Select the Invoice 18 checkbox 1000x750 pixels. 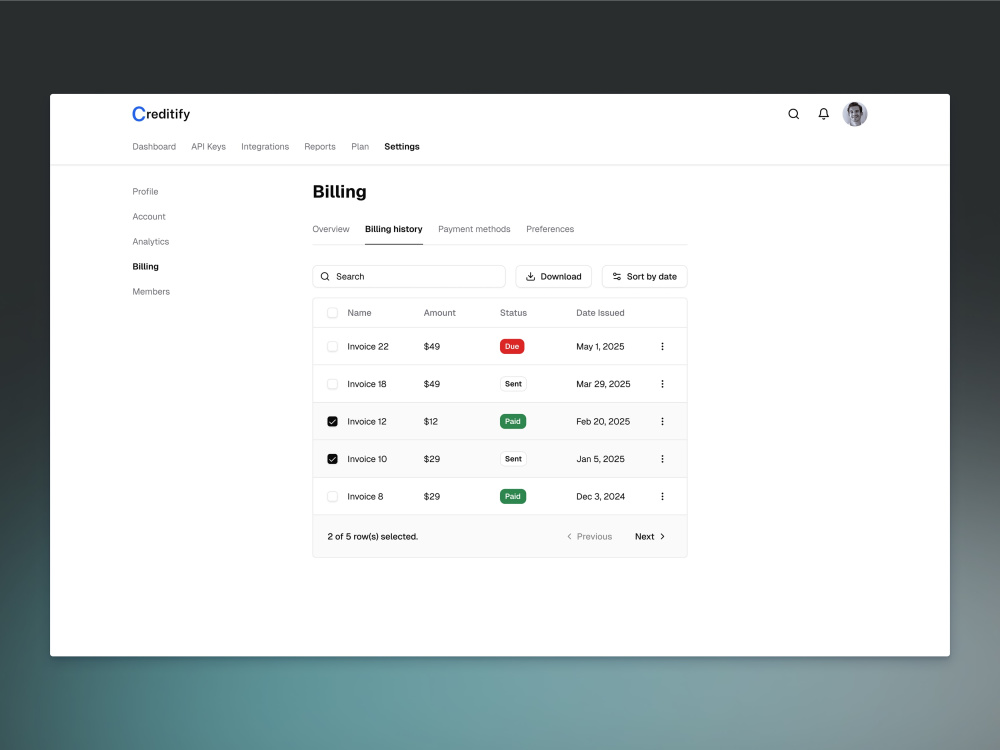click(332, 384)
